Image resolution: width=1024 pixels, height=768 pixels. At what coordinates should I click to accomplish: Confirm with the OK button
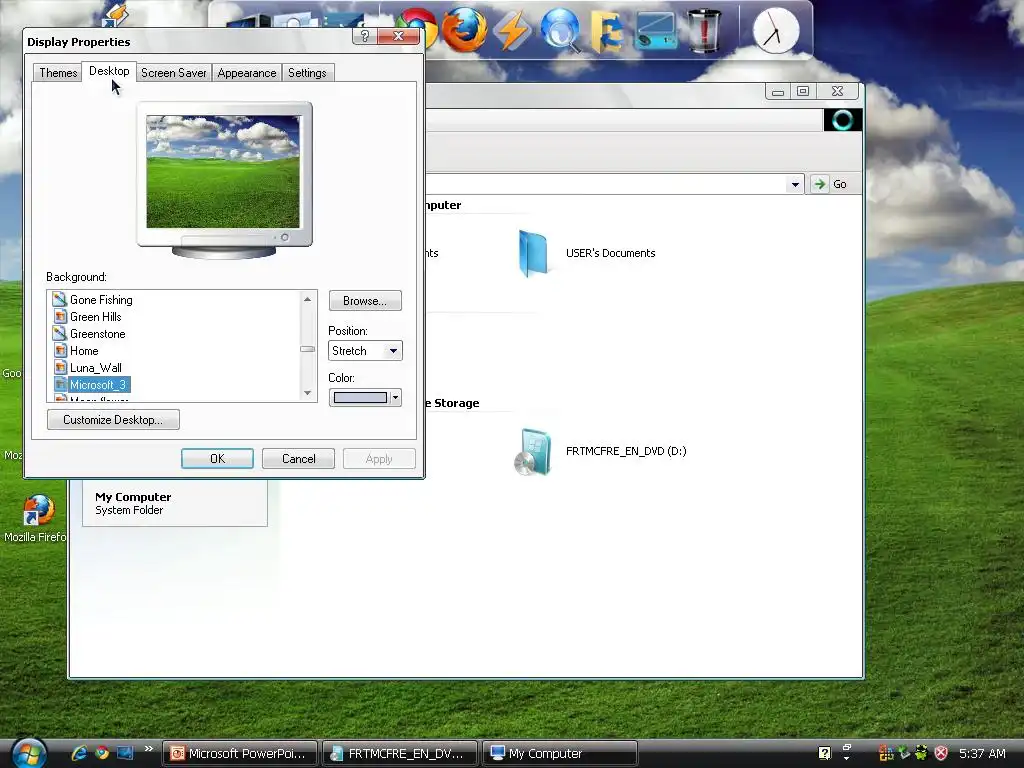pos(217,458)
